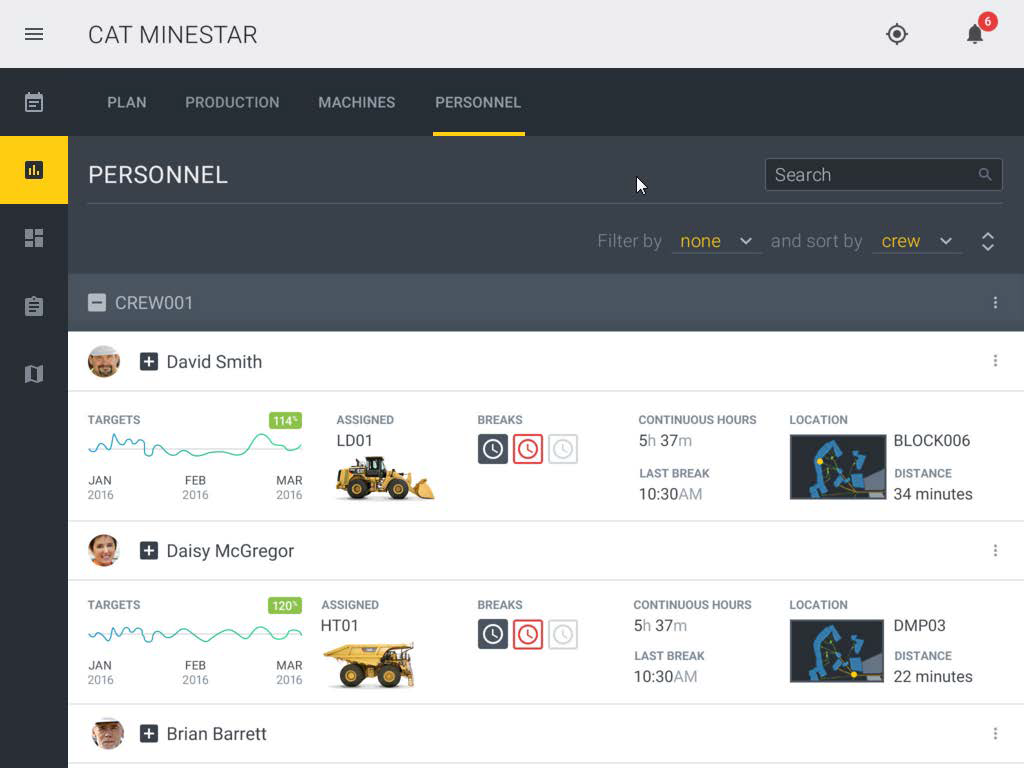Image resolution: width=1024 pixels, height=768 pixels.
Task: Open the calendar icon in sidebar
Action: [34, 102]
